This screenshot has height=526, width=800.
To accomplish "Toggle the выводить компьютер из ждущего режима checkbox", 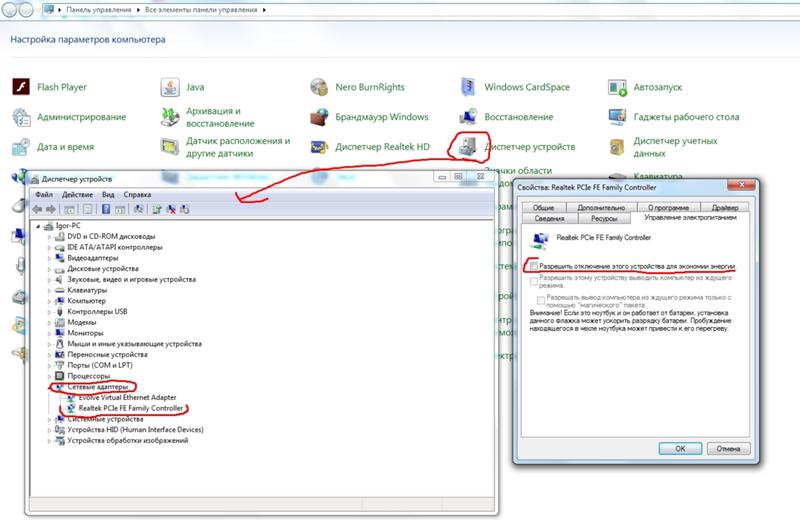I will click(x=534, y=281).
